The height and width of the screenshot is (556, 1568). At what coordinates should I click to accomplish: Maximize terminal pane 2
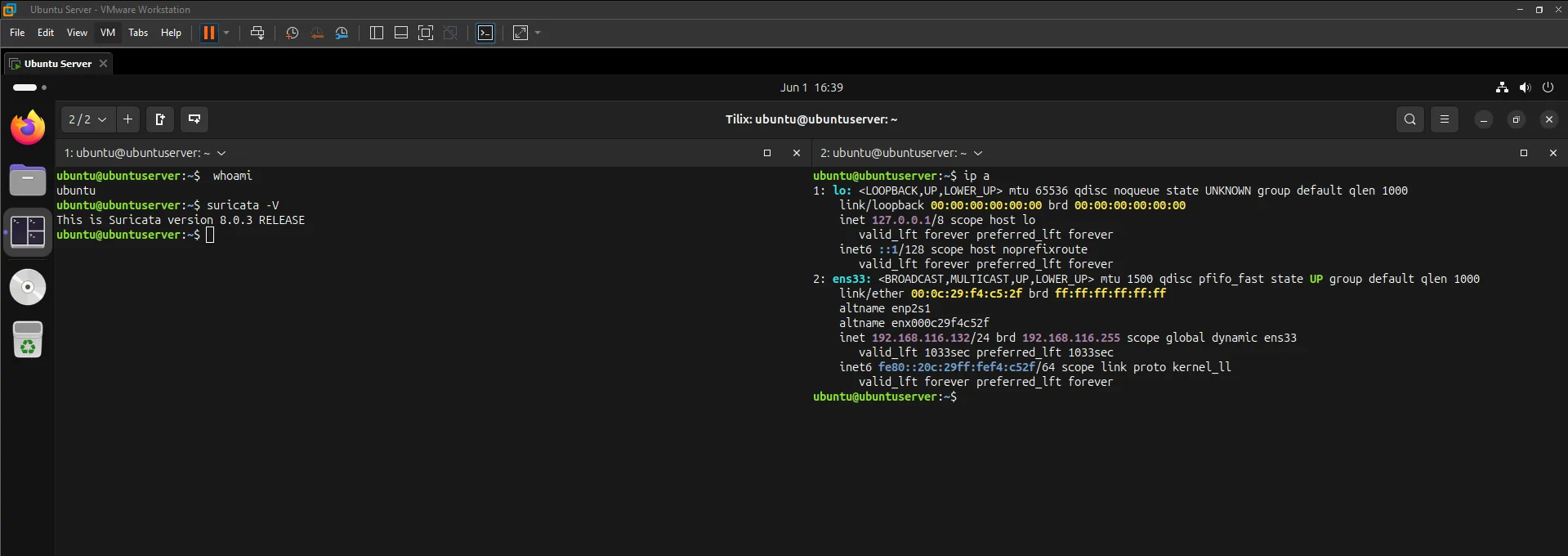click(1523, 153)
